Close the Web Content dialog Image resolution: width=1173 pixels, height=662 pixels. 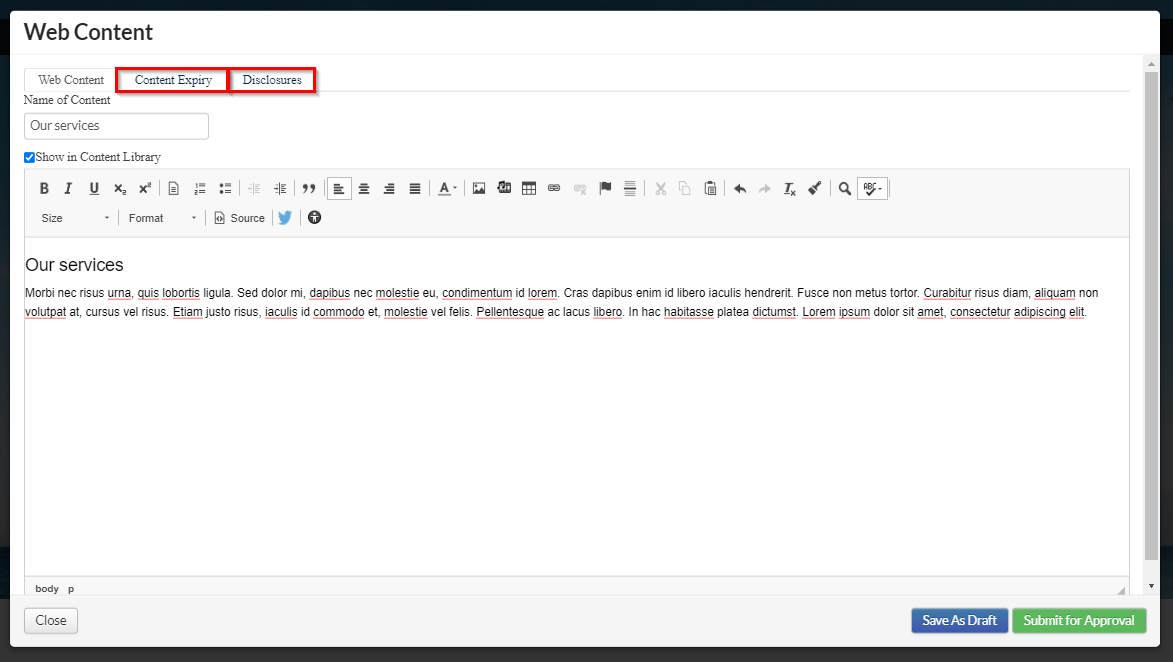pos(51,620)
